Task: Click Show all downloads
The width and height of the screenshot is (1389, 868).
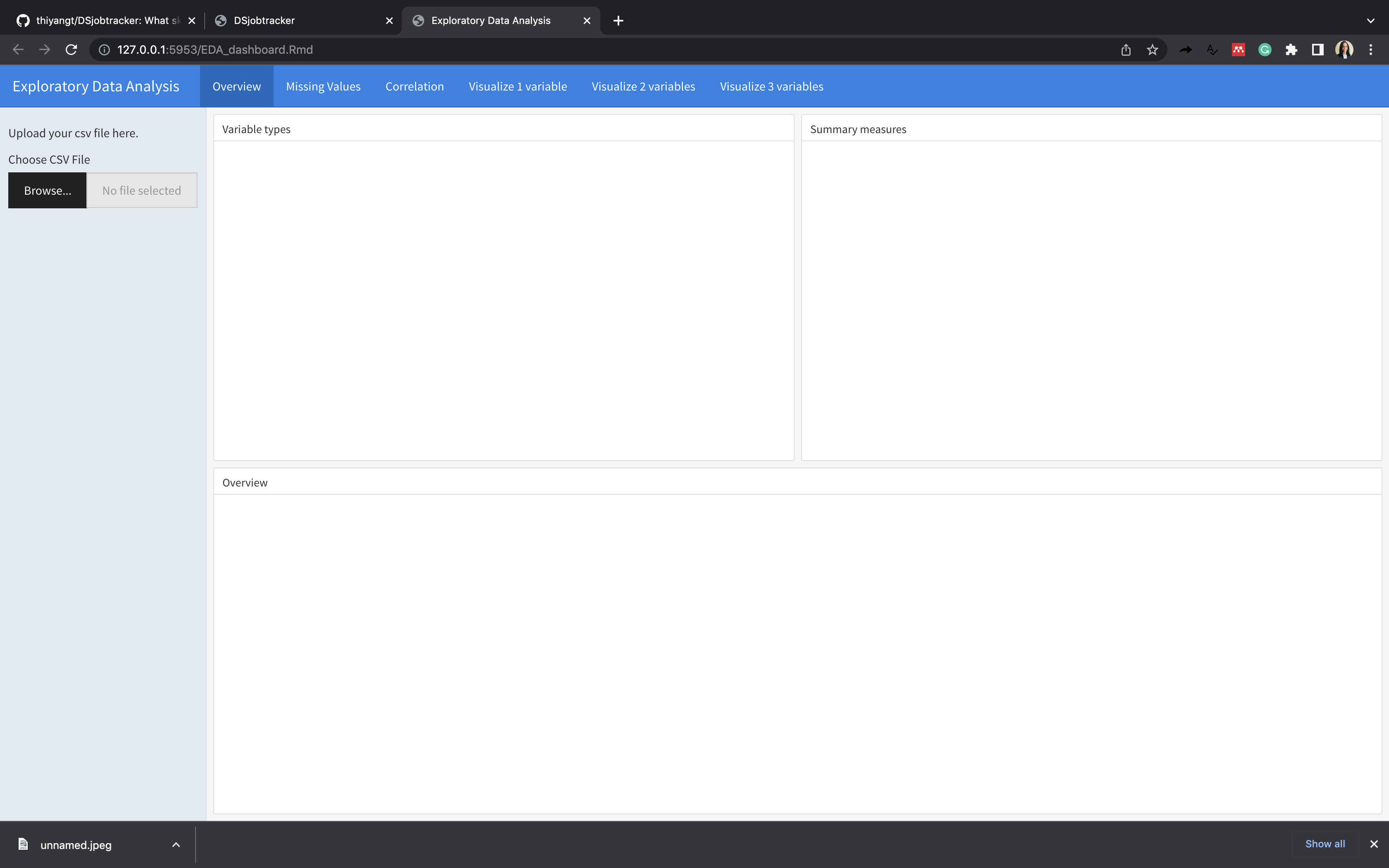Action: tap(1325, 844)
